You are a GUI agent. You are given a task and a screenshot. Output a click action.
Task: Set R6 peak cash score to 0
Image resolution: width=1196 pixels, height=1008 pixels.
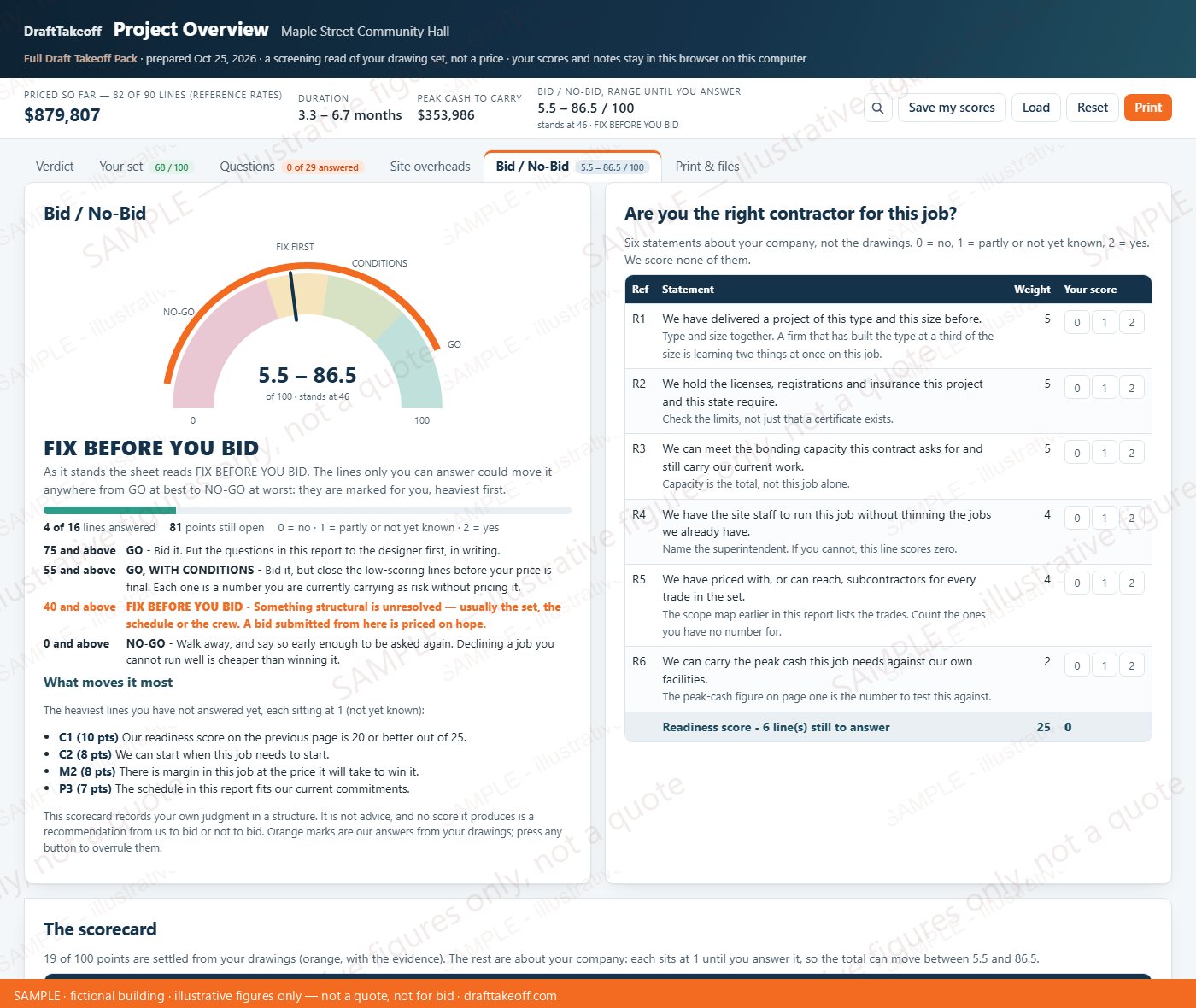click(1077, 665)
